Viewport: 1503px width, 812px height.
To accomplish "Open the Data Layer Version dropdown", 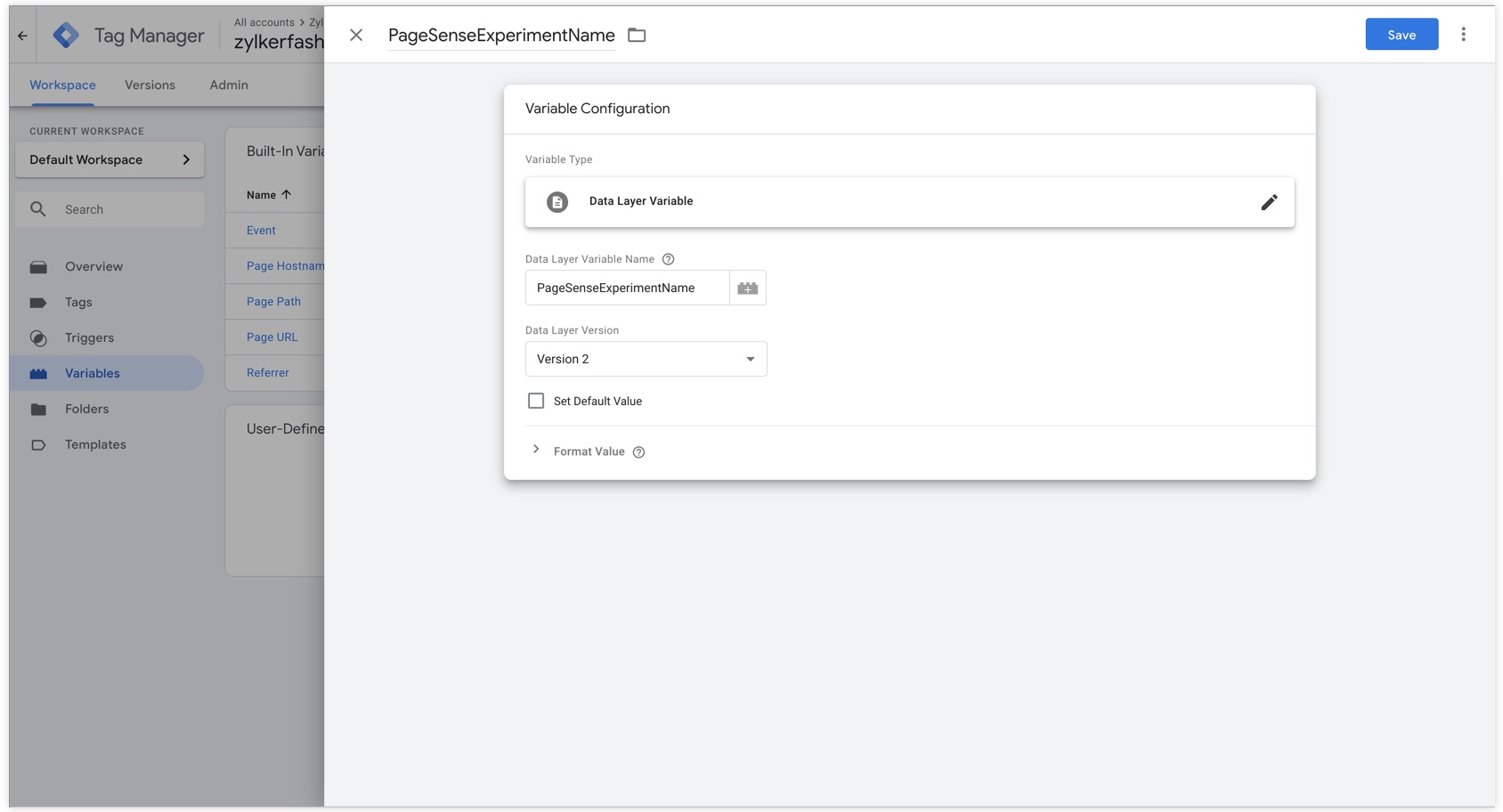I will point(646,359).
